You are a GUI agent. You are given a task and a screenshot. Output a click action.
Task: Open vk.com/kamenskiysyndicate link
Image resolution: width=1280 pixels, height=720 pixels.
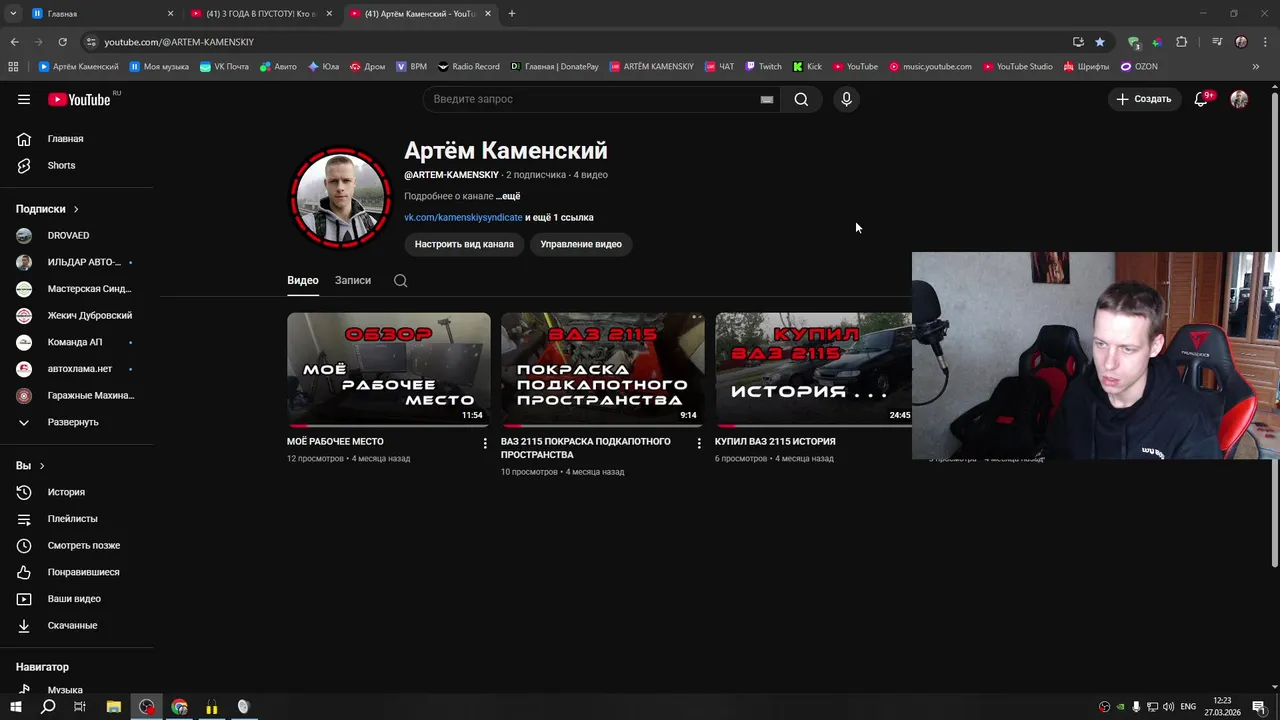click(463, 217)
